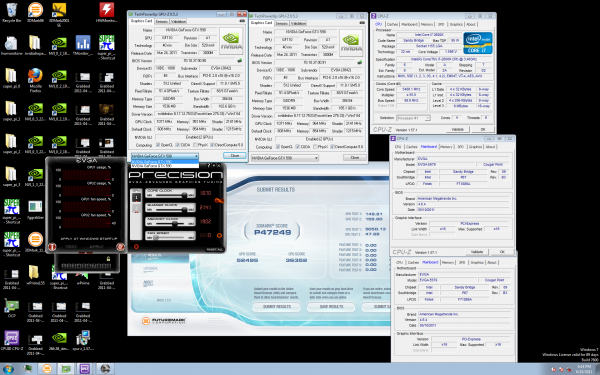Click Submit Results button in 3DMark
600x375 pixels.
pos(277,307)
